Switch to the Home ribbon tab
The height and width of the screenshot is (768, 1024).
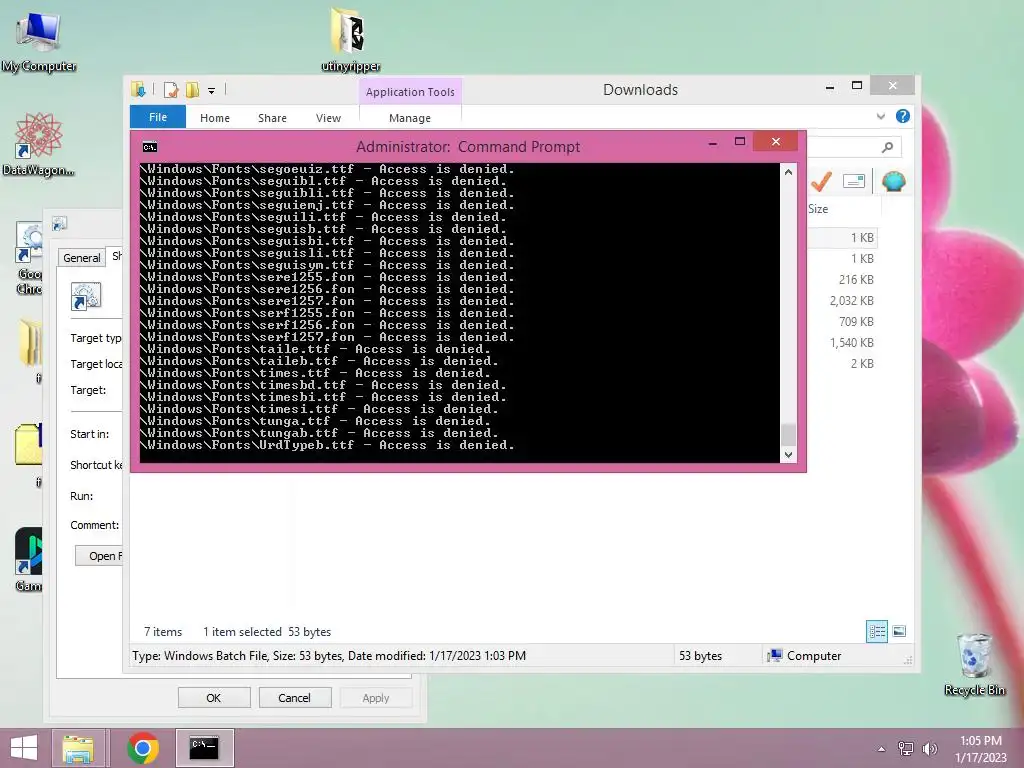point(215,118)
